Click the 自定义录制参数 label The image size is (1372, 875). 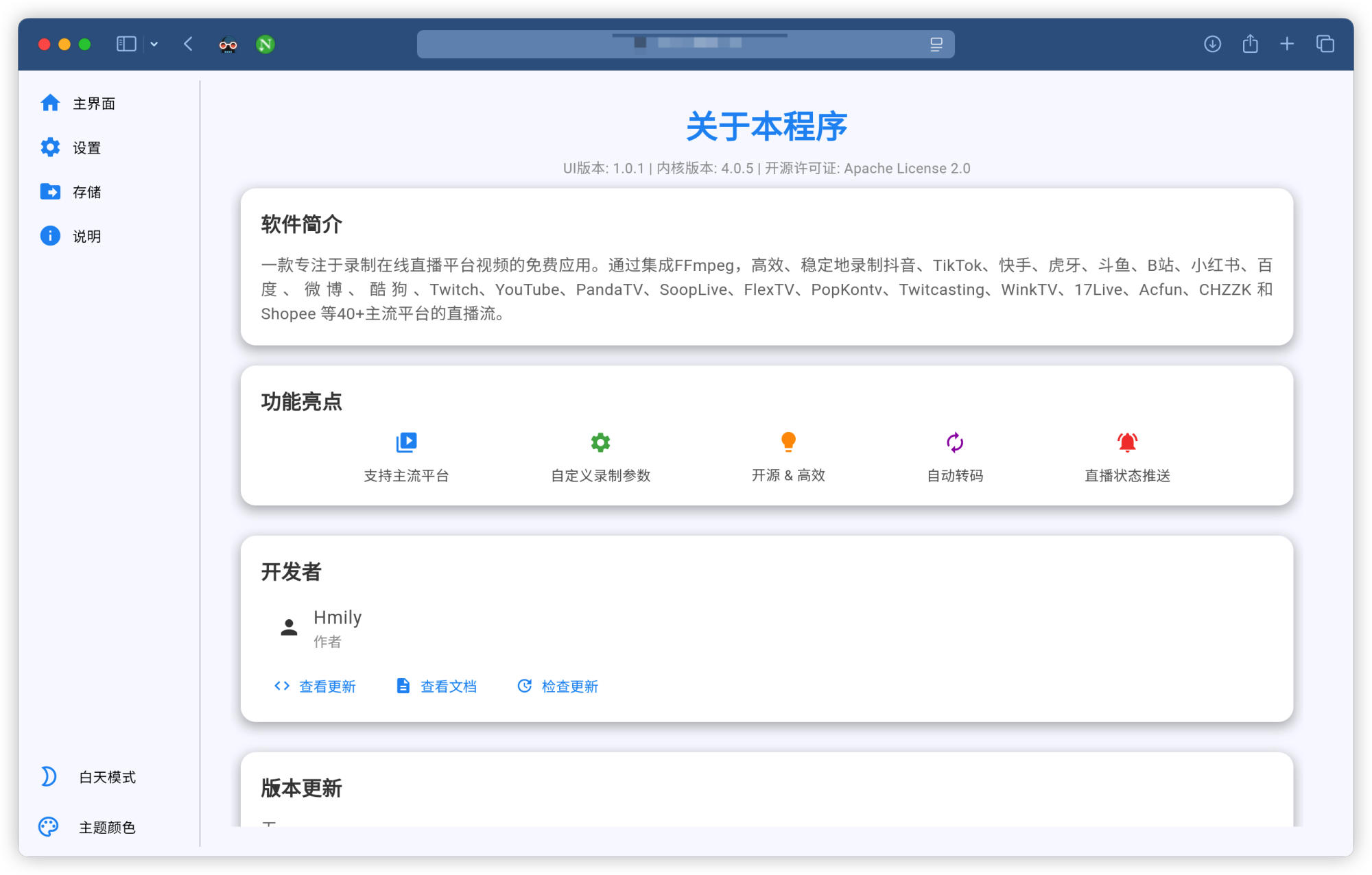pyautogui.click(x=601, y=476)
